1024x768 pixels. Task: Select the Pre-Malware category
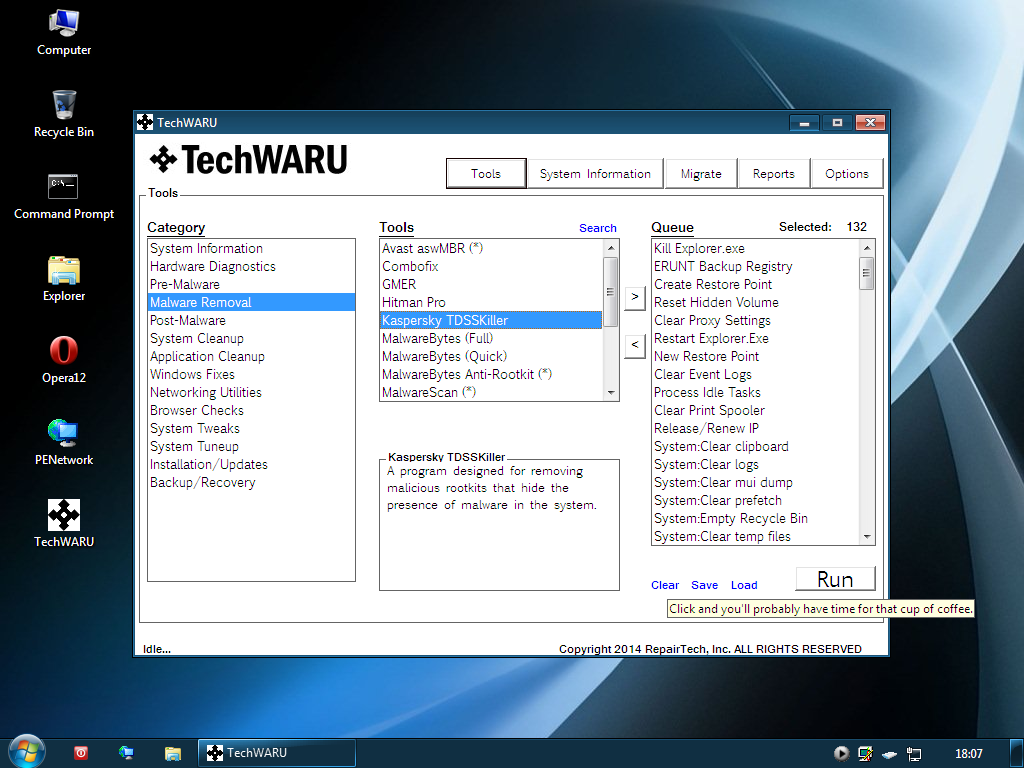click(x=251, y=284)
